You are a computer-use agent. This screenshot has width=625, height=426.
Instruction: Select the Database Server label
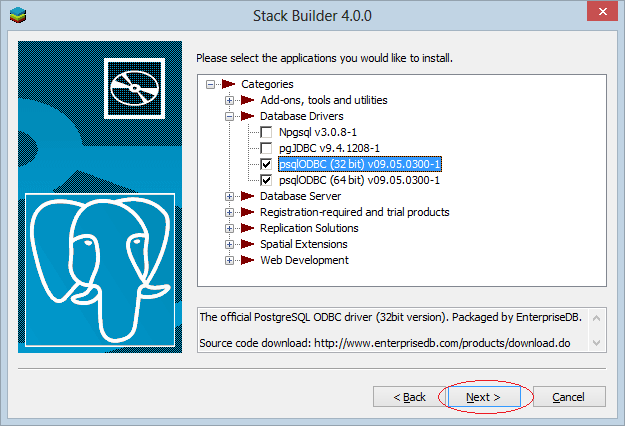301,196
